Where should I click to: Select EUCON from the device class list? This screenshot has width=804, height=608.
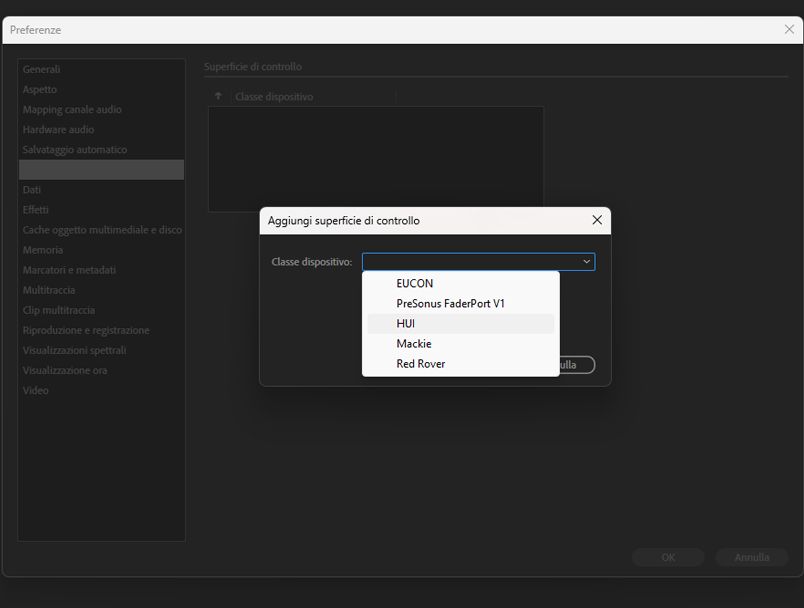[460, 283]
